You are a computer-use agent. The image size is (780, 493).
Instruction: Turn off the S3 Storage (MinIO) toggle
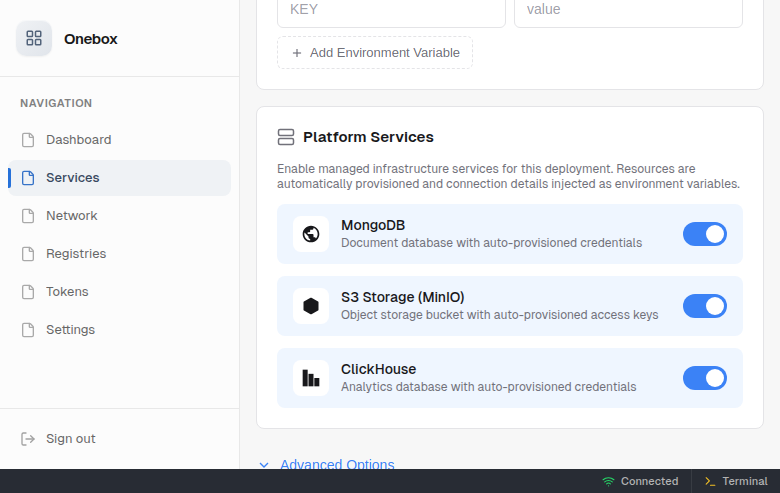click(x=704, y=306)
